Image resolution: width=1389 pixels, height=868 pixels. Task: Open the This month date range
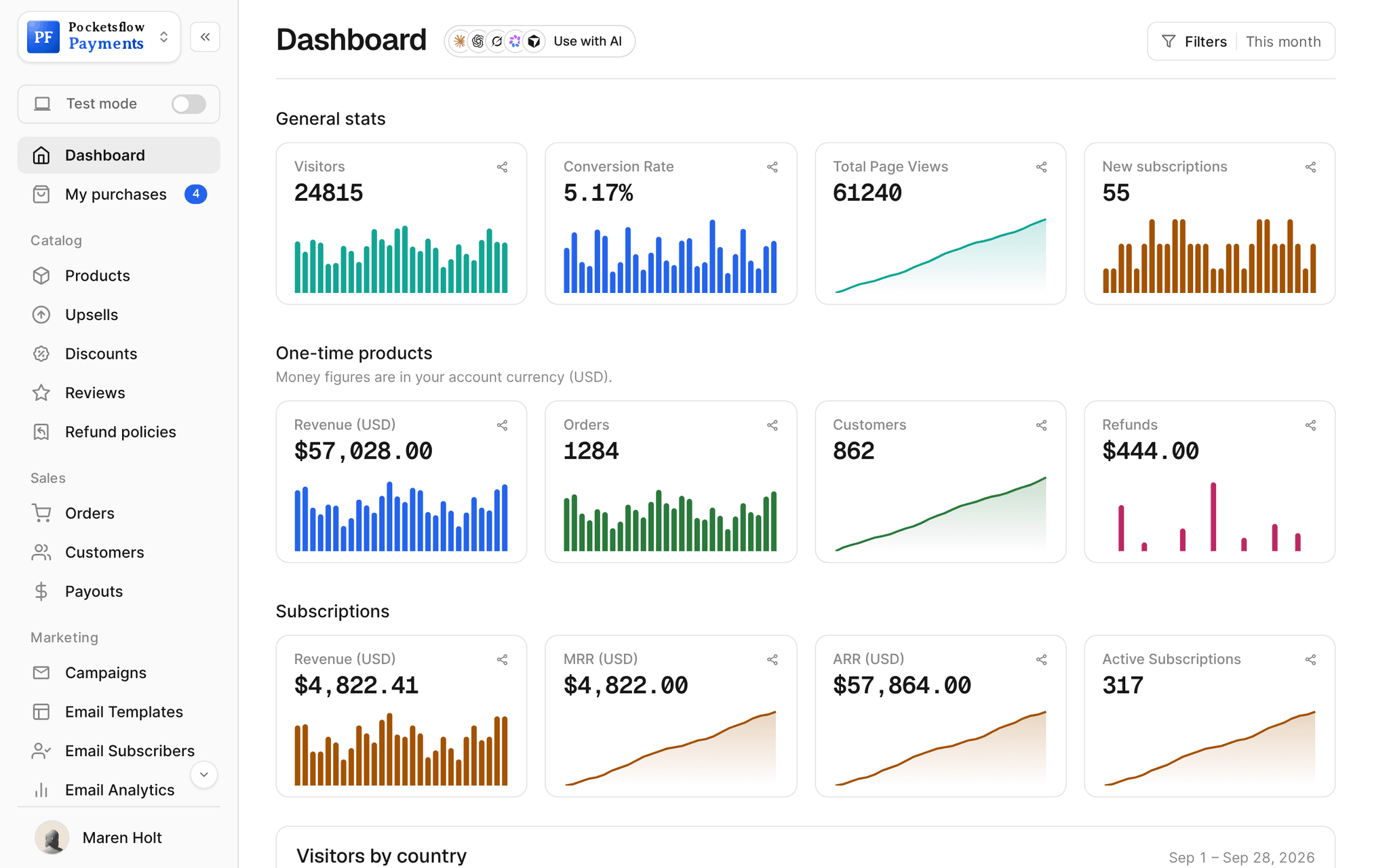(x=1283, y=41)
